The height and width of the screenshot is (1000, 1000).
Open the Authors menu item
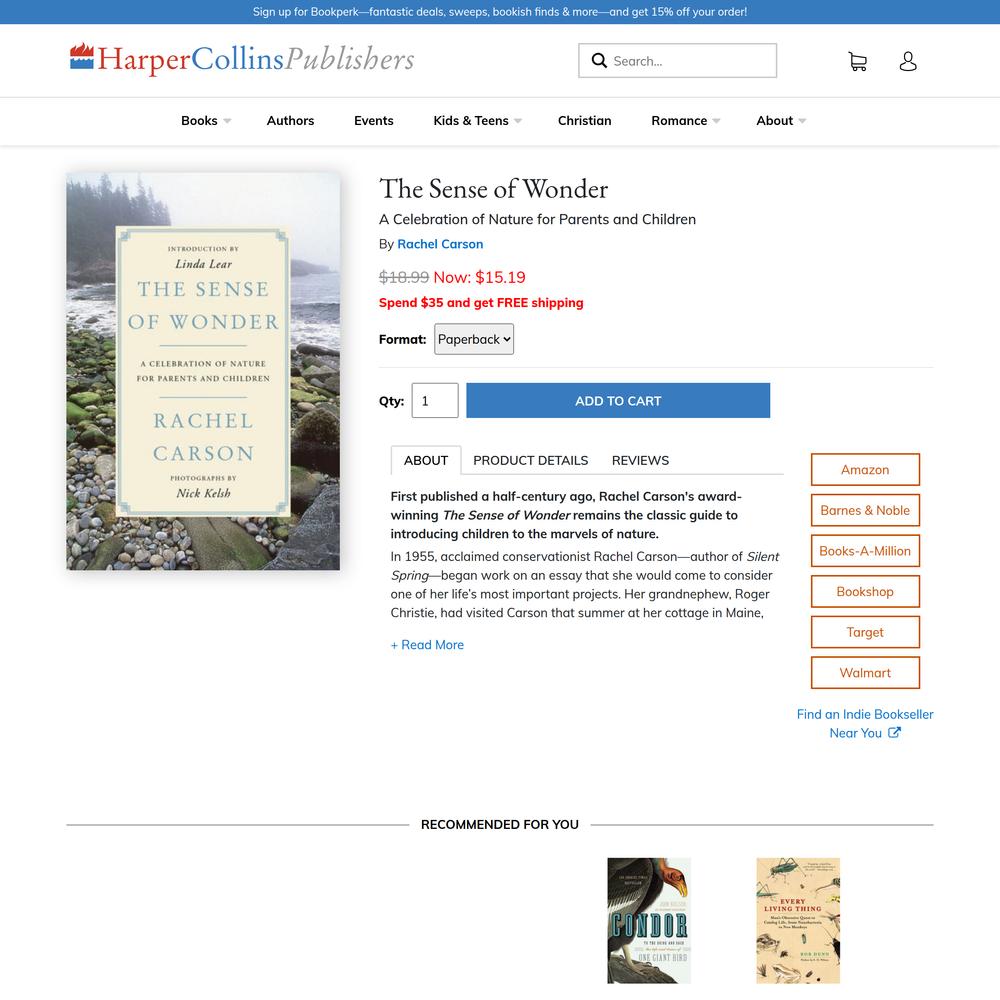(290, 121)
